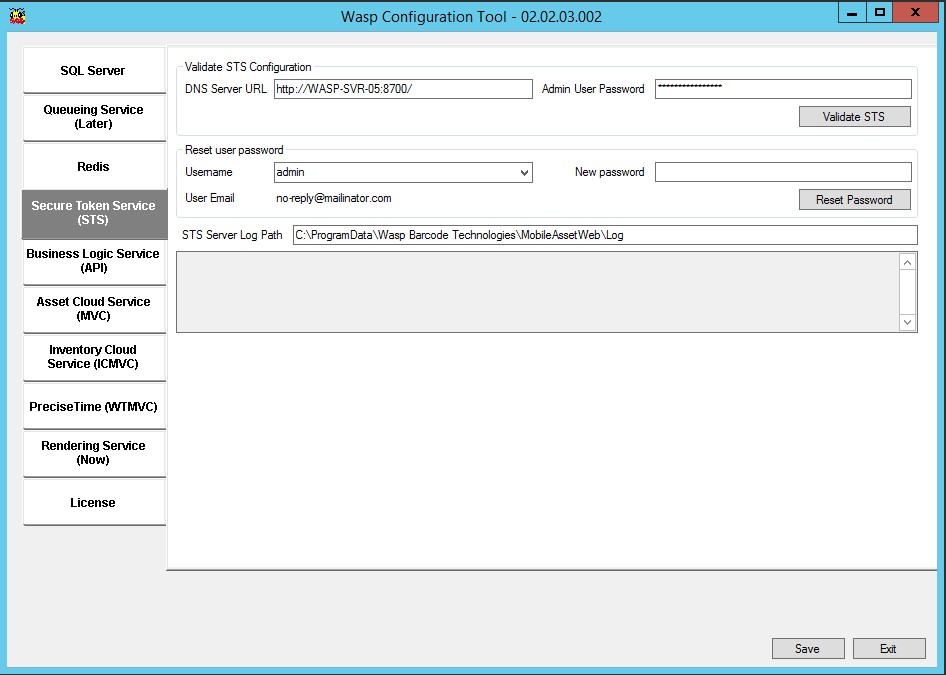
Task: Open the SQL Server tab
Action: [93, 71]
